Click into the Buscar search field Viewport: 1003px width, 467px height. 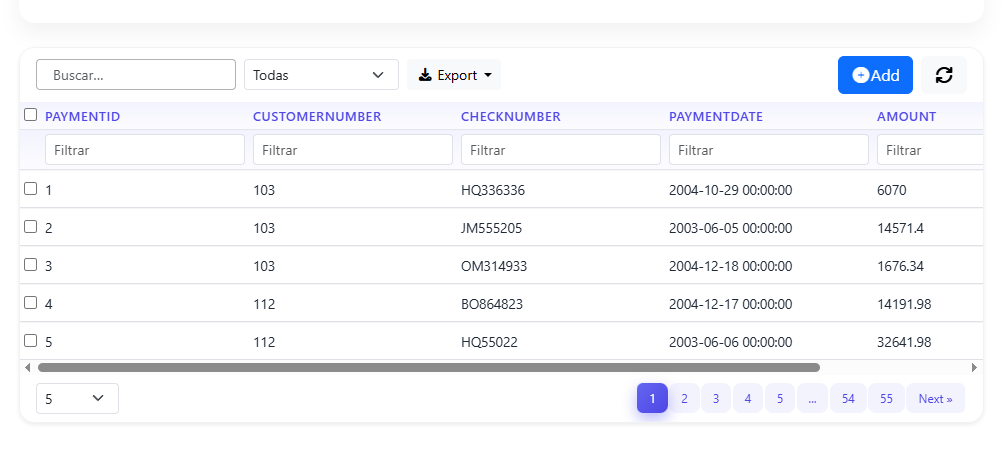[x=136, y=75]
